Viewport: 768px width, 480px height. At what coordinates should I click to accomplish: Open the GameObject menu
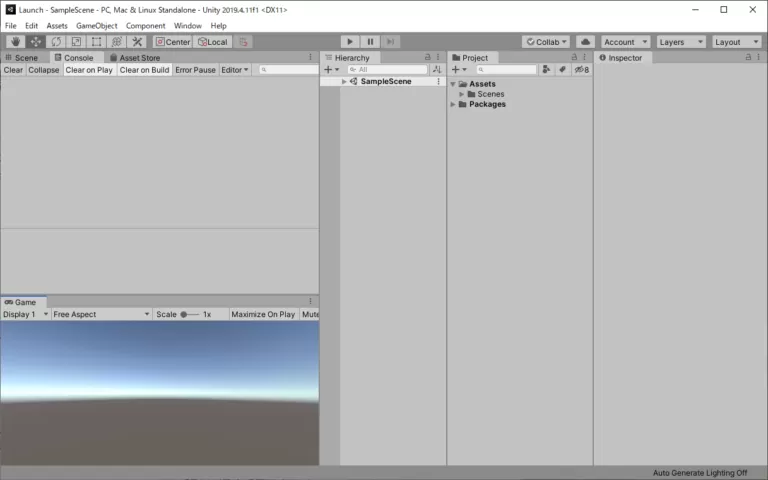point(97,26)
